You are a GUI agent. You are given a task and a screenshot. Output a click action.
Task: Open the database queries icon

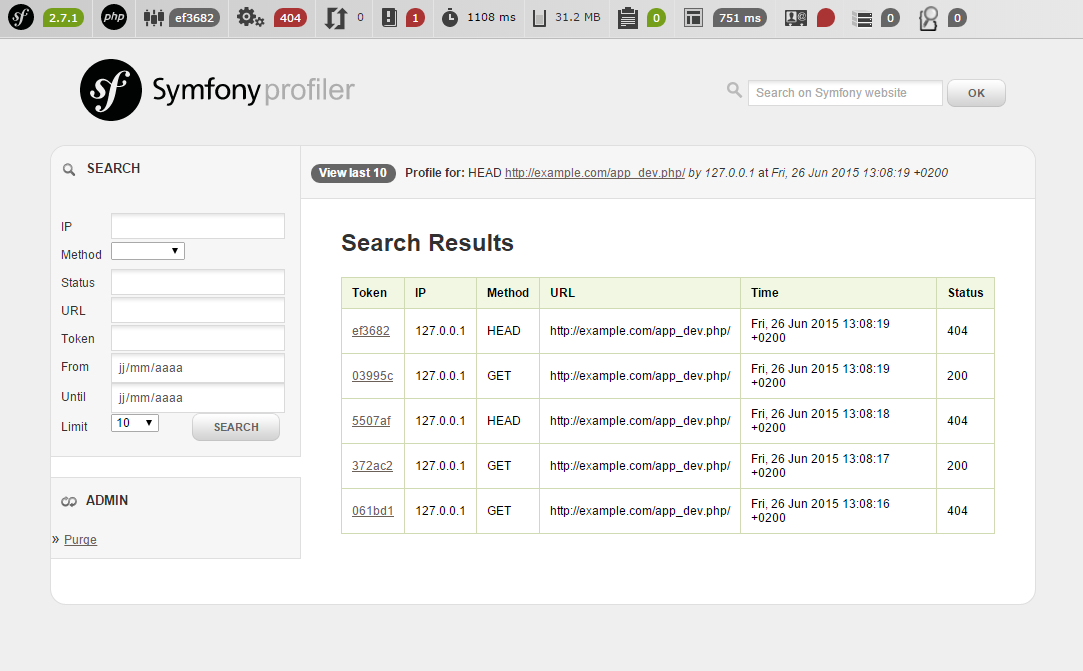tap(862, 19)
